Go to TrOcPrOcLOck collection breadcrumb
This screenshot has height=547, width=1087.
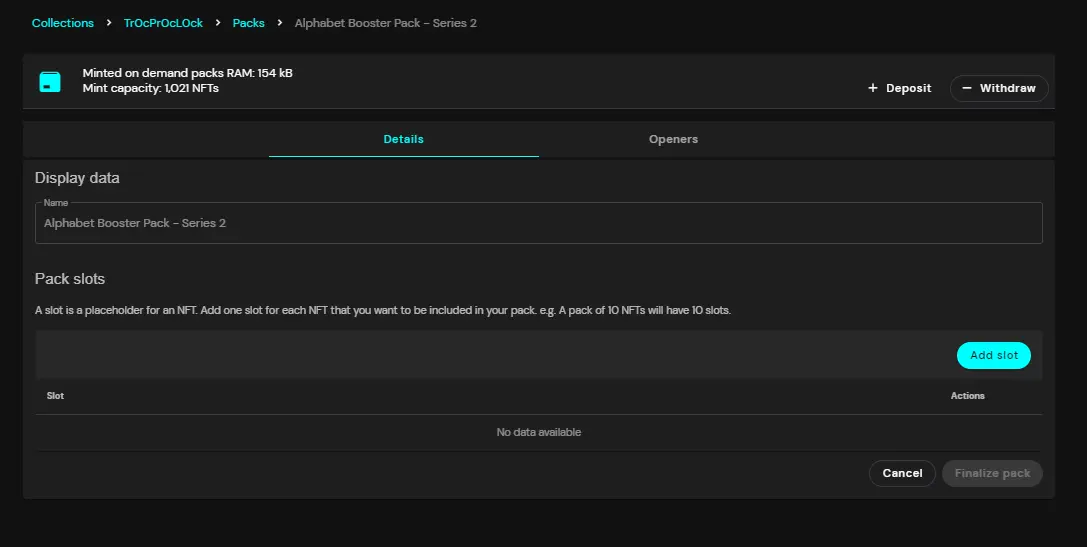(x=163, y=23)
